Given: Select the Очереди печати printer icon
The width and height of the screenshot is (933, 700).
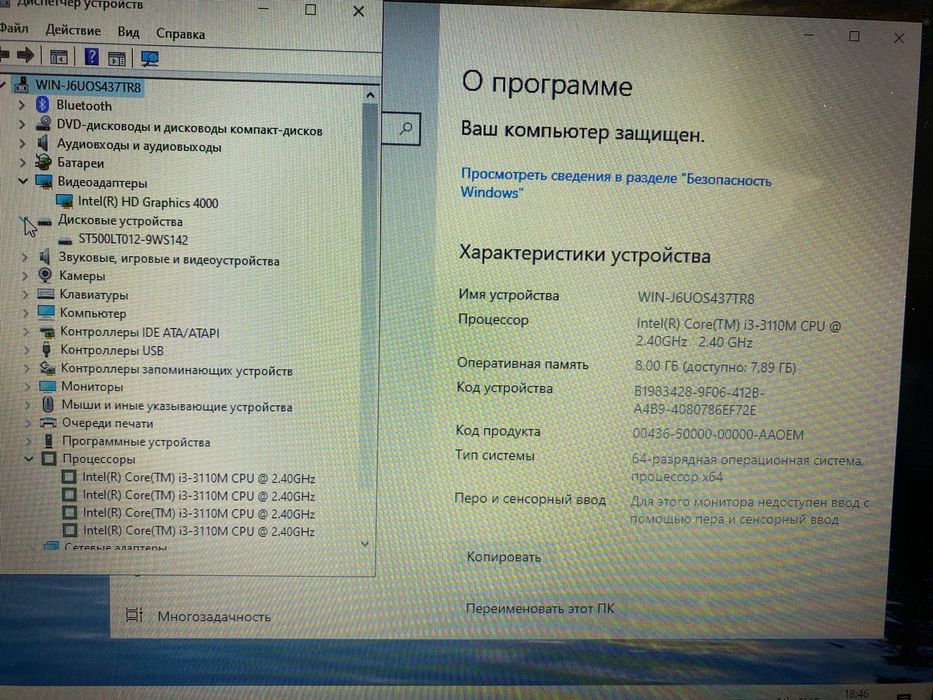Looking at the screenshot, I should (x=48, y=423).
